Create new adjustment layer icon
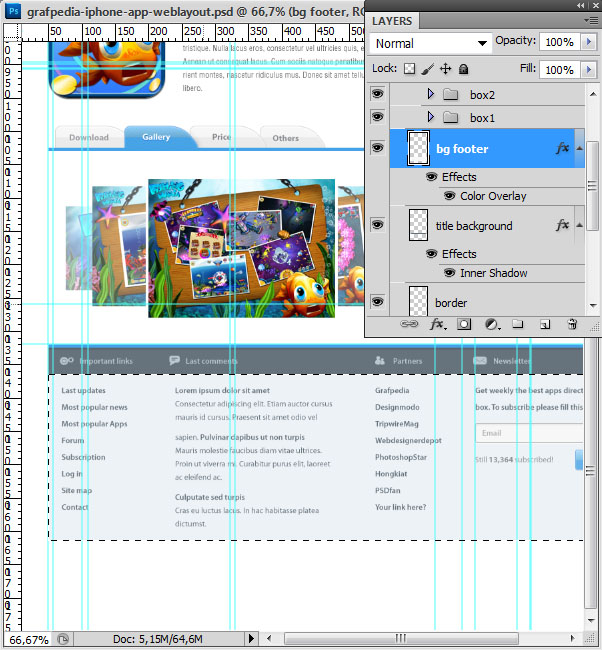 (492, 324)
